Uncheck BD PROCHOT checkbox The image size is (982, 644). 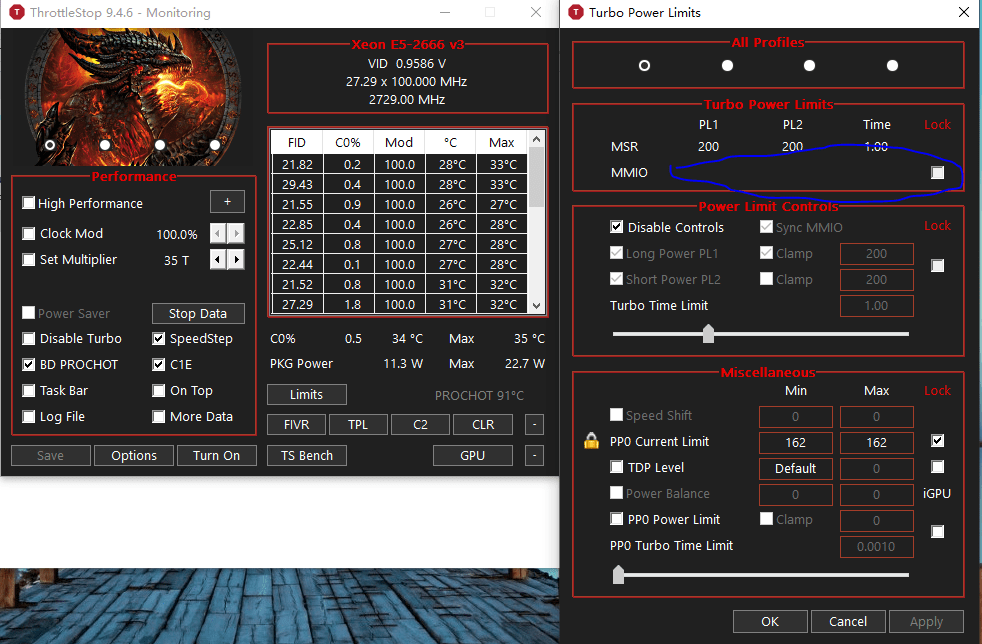pos(28,365)
